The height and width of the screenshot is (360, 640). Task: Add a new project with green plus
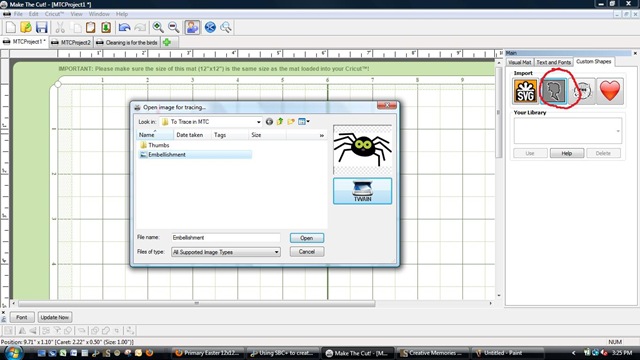click(x=167, y=42)
